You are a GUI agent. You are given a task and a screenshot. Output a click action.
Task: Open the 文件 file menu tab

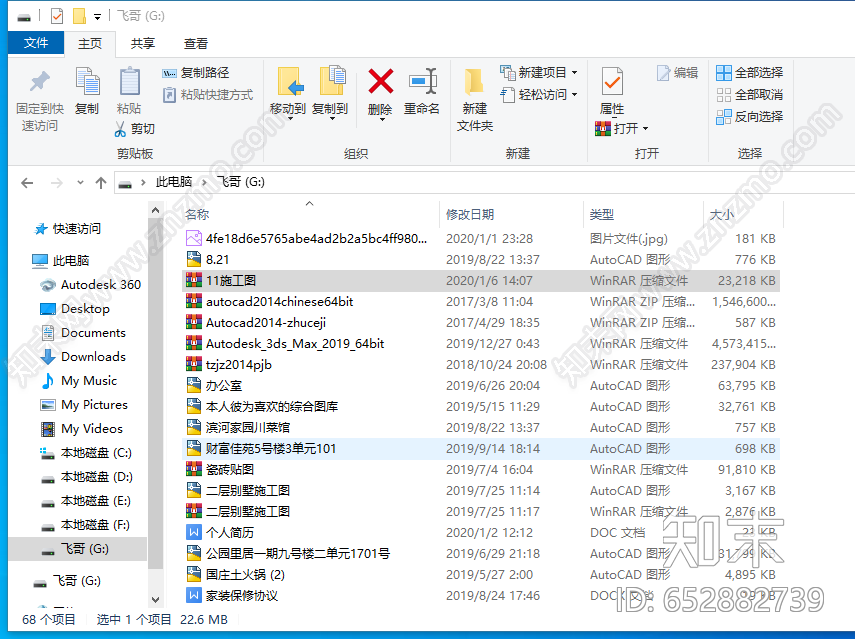[x=36, y=43]
